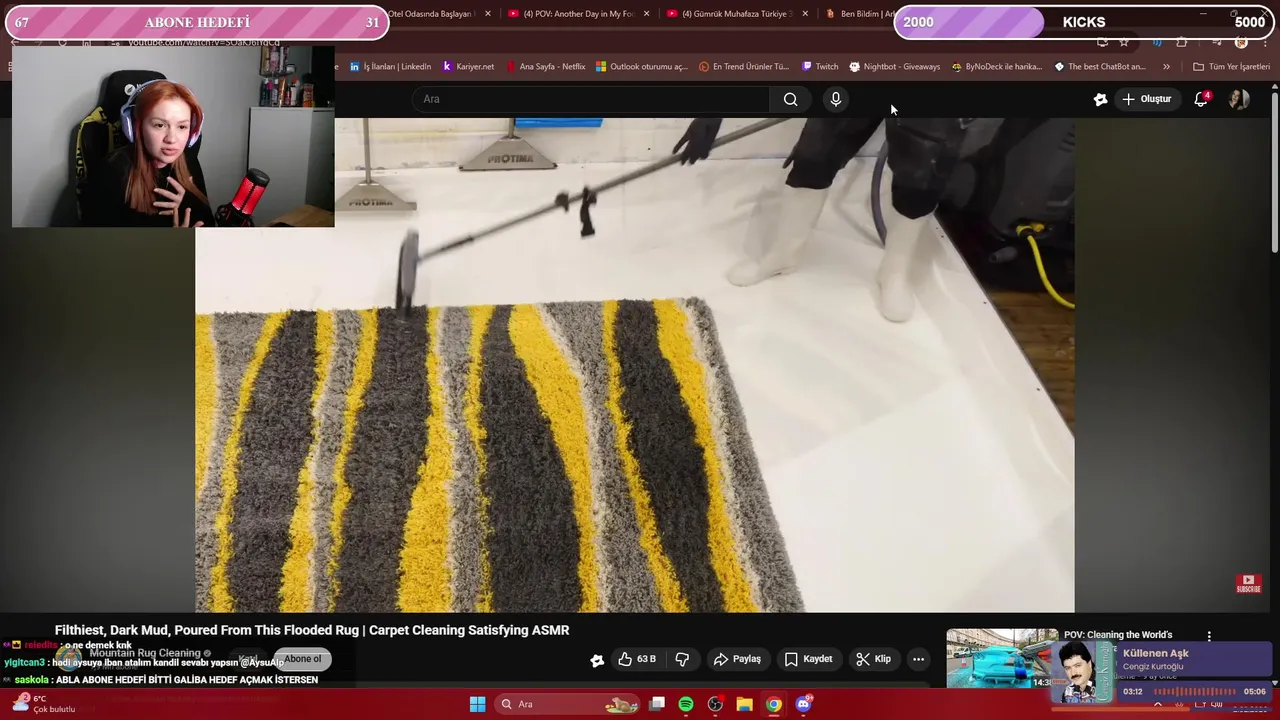Launch Spotify from the taskbar
Viewport: 1280px width, 720px height.
pyautogui.click(x=686, y=704)
